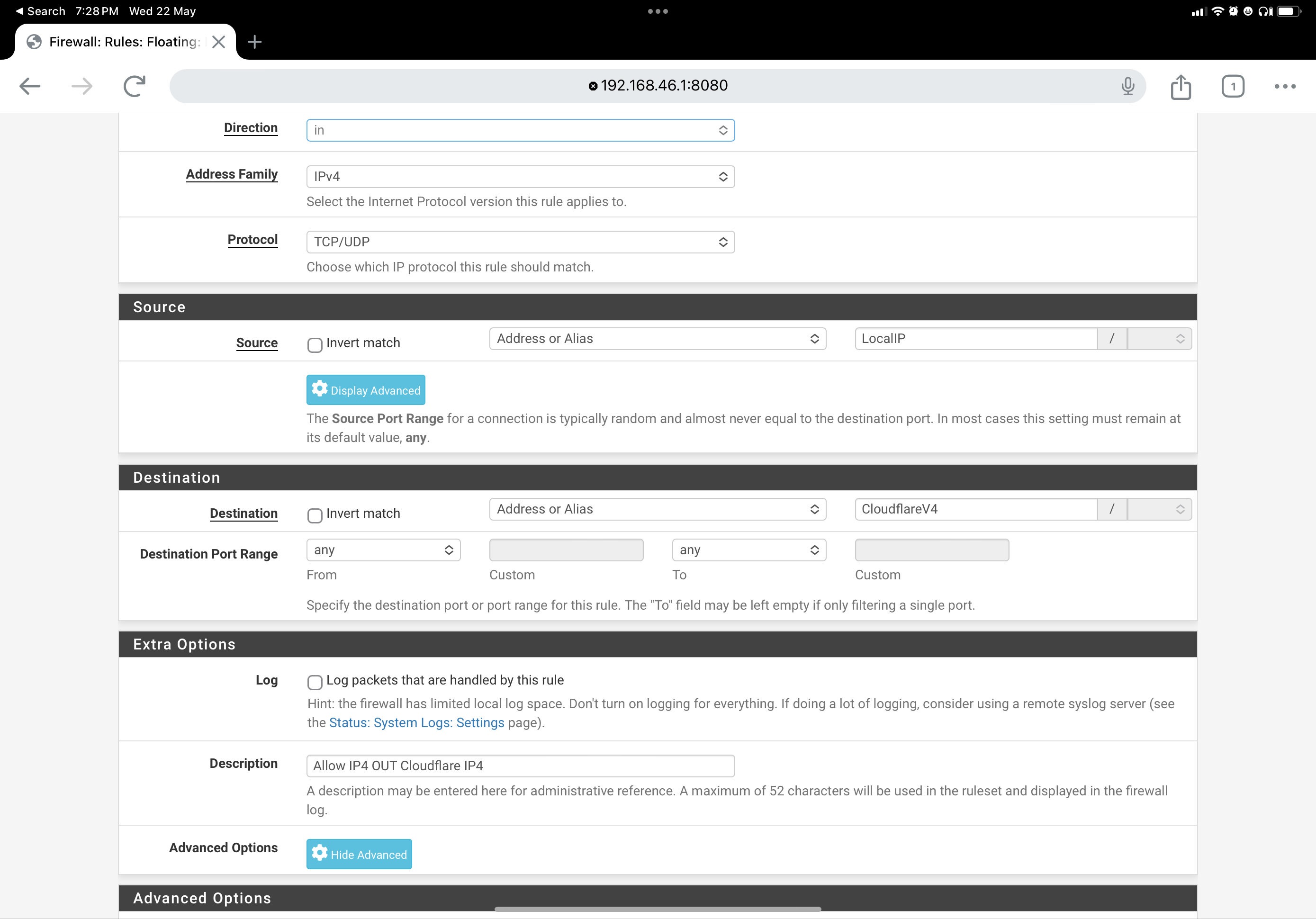
Task: Open a new tab with plus icon
Action: click(x=255, y=42)
